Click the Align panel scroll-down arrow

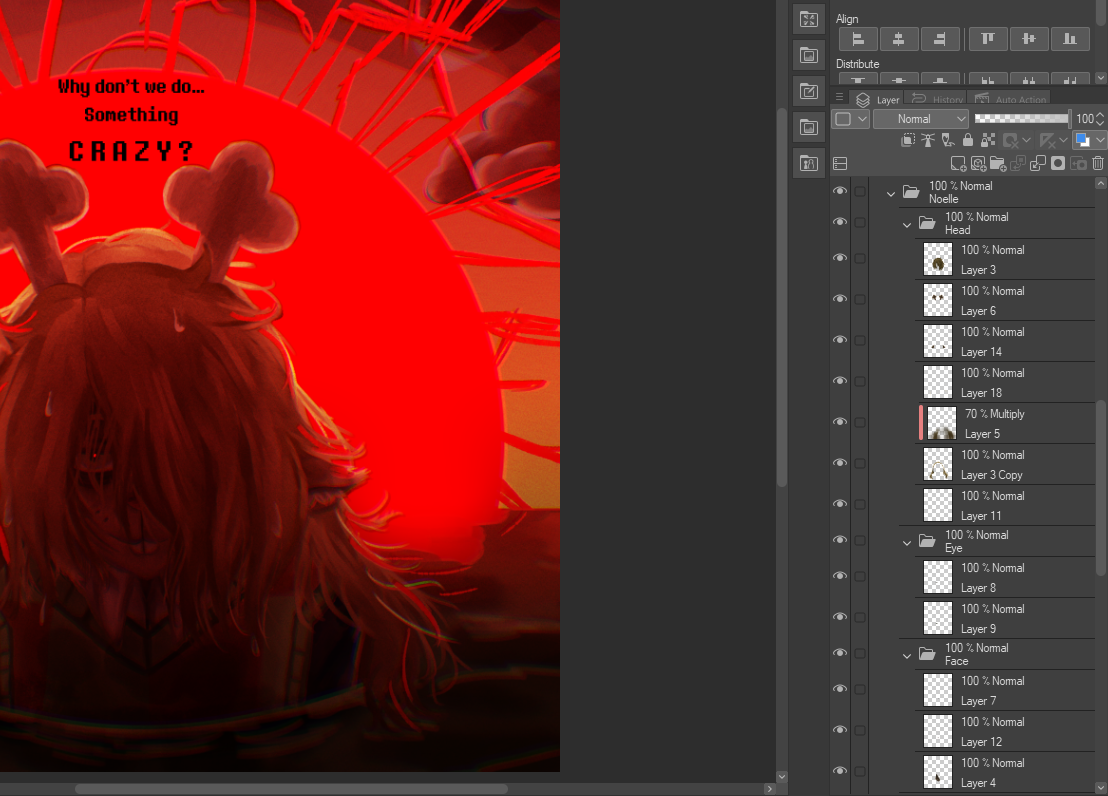[1101, 78]
